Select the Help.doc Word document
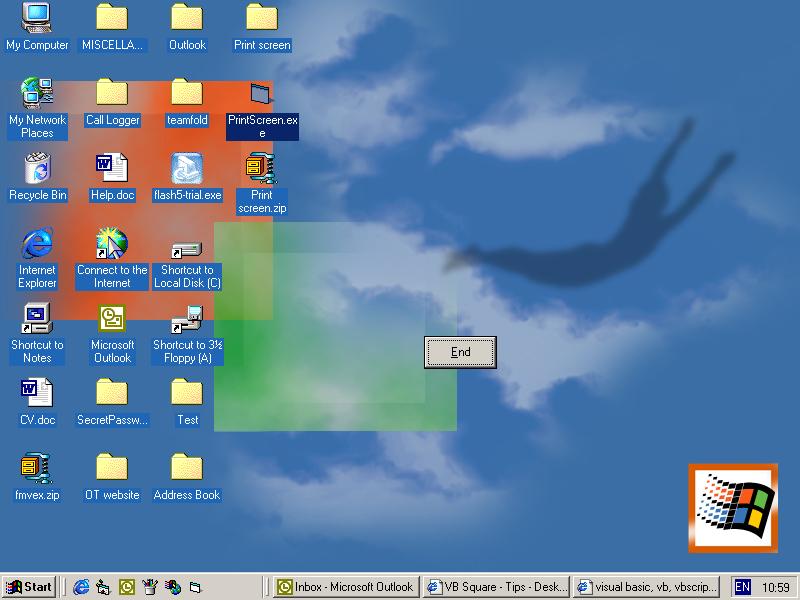 coord(112,169)
